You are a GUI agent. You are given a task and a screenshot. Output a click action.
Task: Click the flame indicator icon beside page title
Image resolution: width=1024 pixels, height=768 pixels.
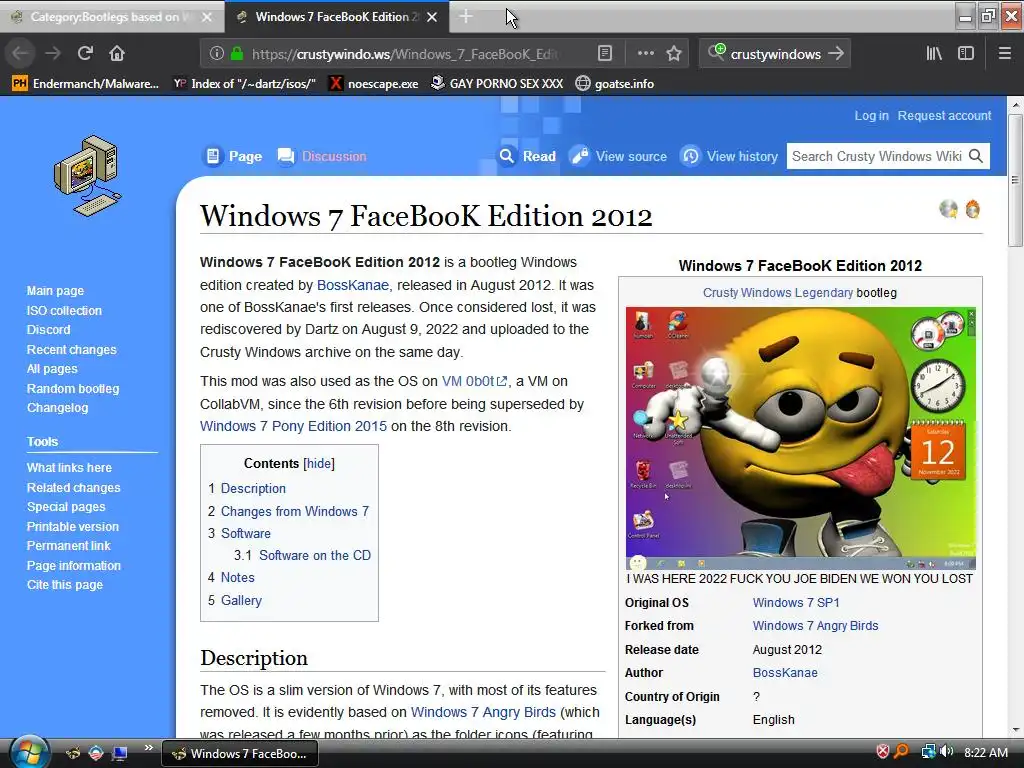[x=972, y=209]
